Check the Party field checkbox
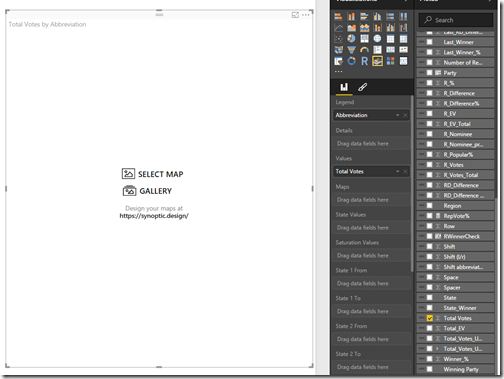 (x=430, y=73)
